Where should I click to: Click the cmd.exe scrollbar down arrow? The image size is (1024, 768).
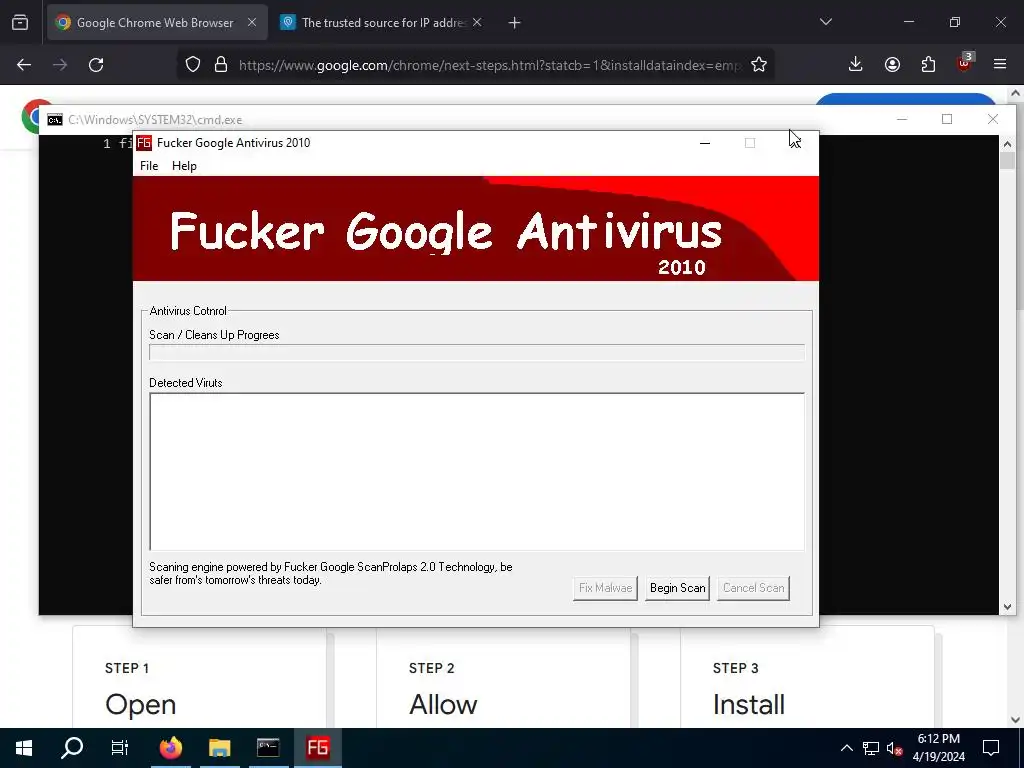pyautogui.click(x=1007, y=607)
